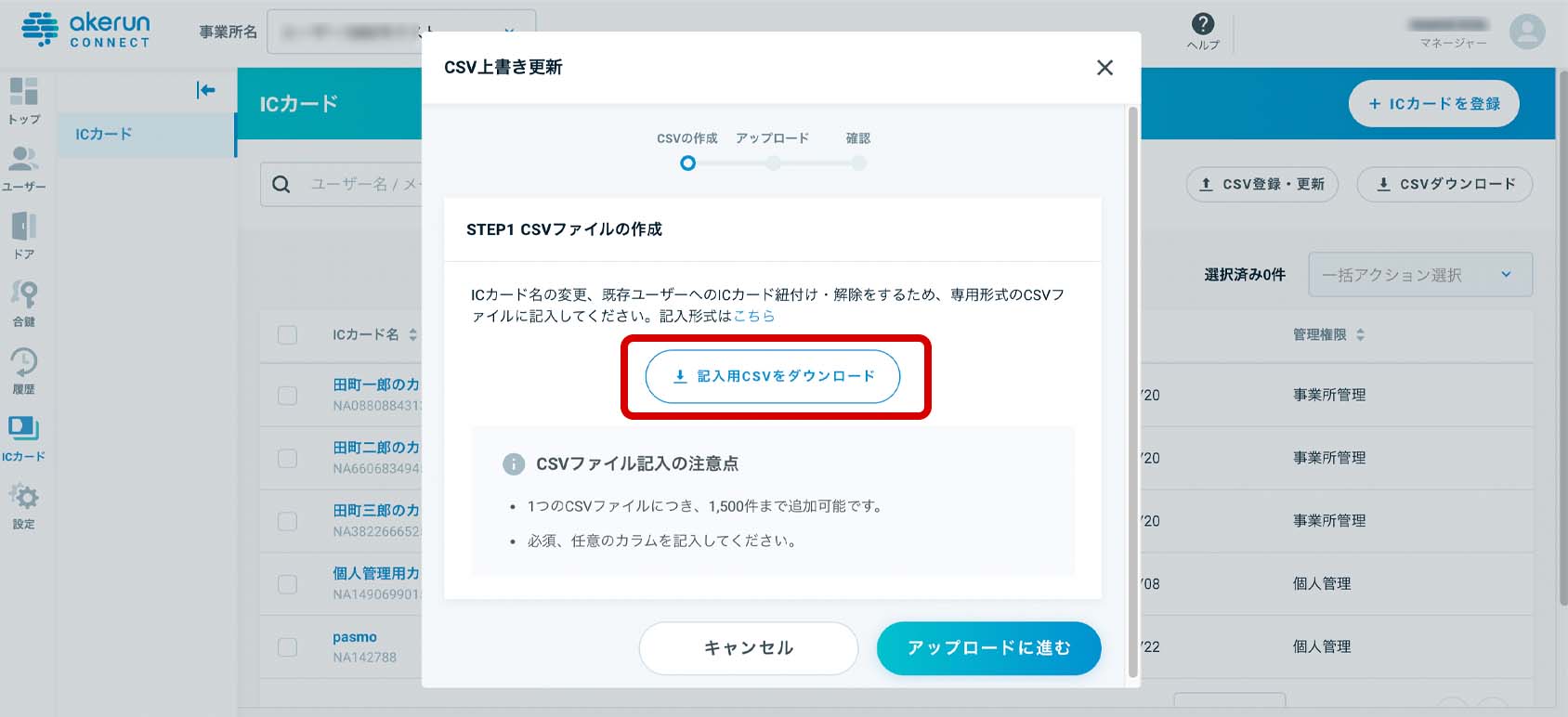This screenshot has width=1568, height=717.
Task: Click the search magnifier icon
Action: (x=281, y=184)
